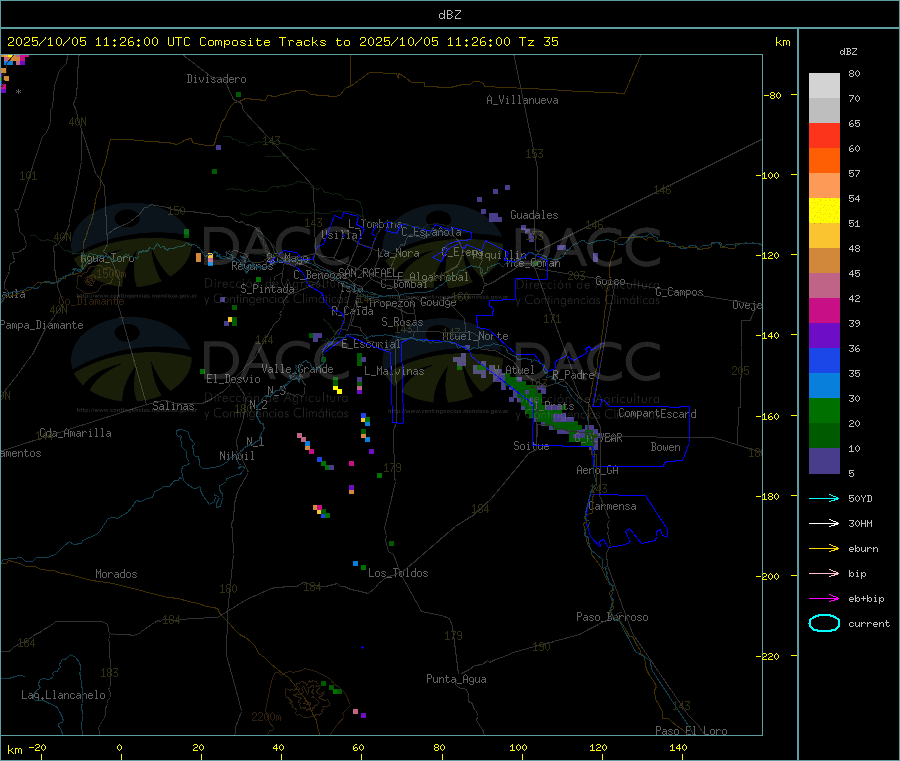Screen dimensions: 900x761
Task: Pick the purple 36-39 dBZ color swatch
Action: (x=824, y=336)
